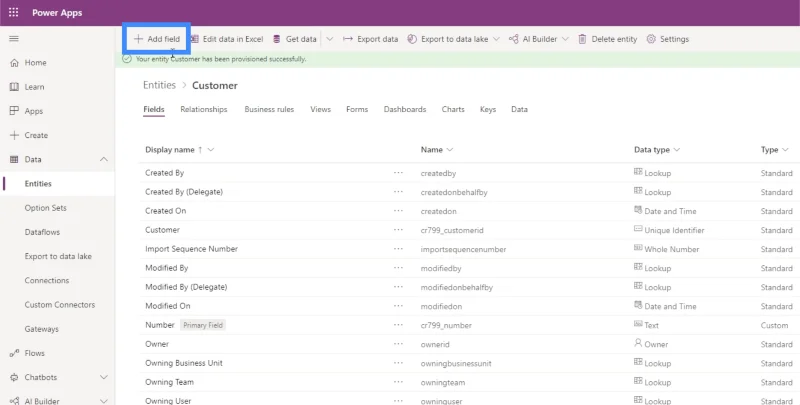Collapse the left navigation hamburger menu
Viewport: 800px width, 405px height.
[14, 39]
